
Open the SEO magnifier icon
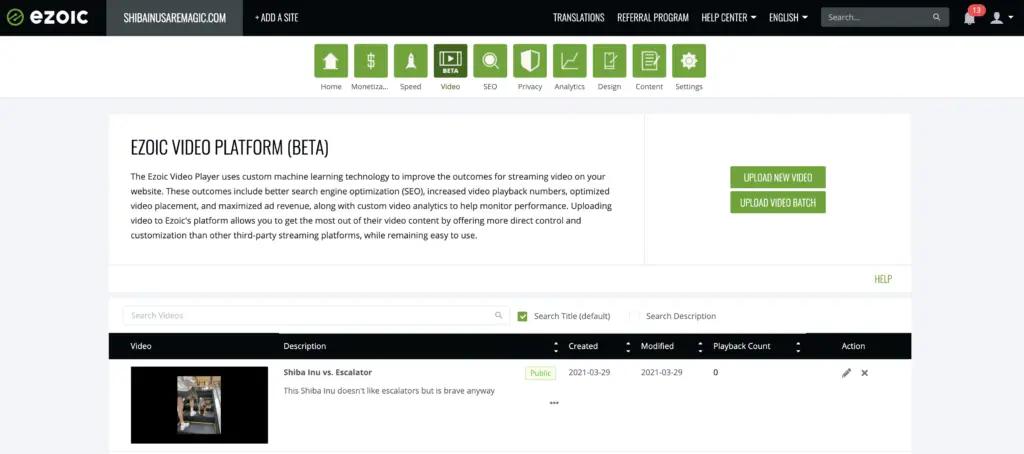point(490,61)
